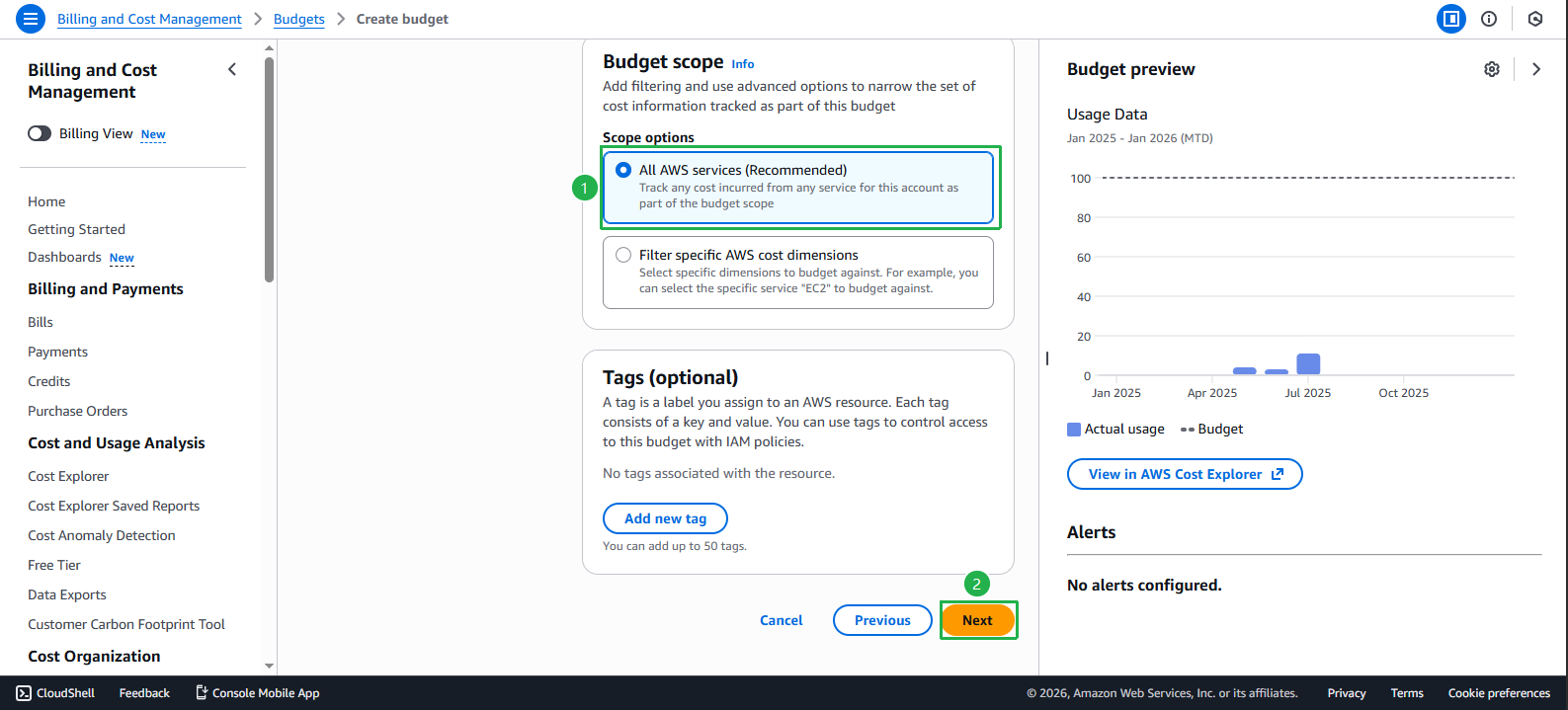
Task: Open Bills in the sidebar
Action: (x=41, y=322)
